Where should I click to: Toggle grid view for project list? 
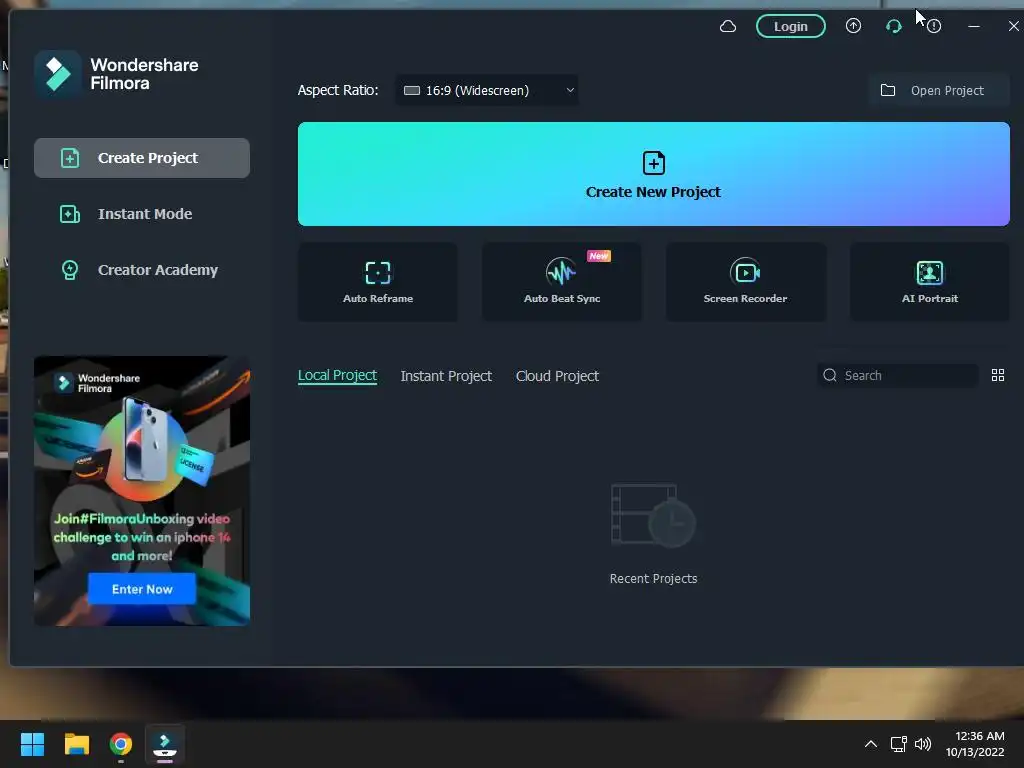pos(997,376)
